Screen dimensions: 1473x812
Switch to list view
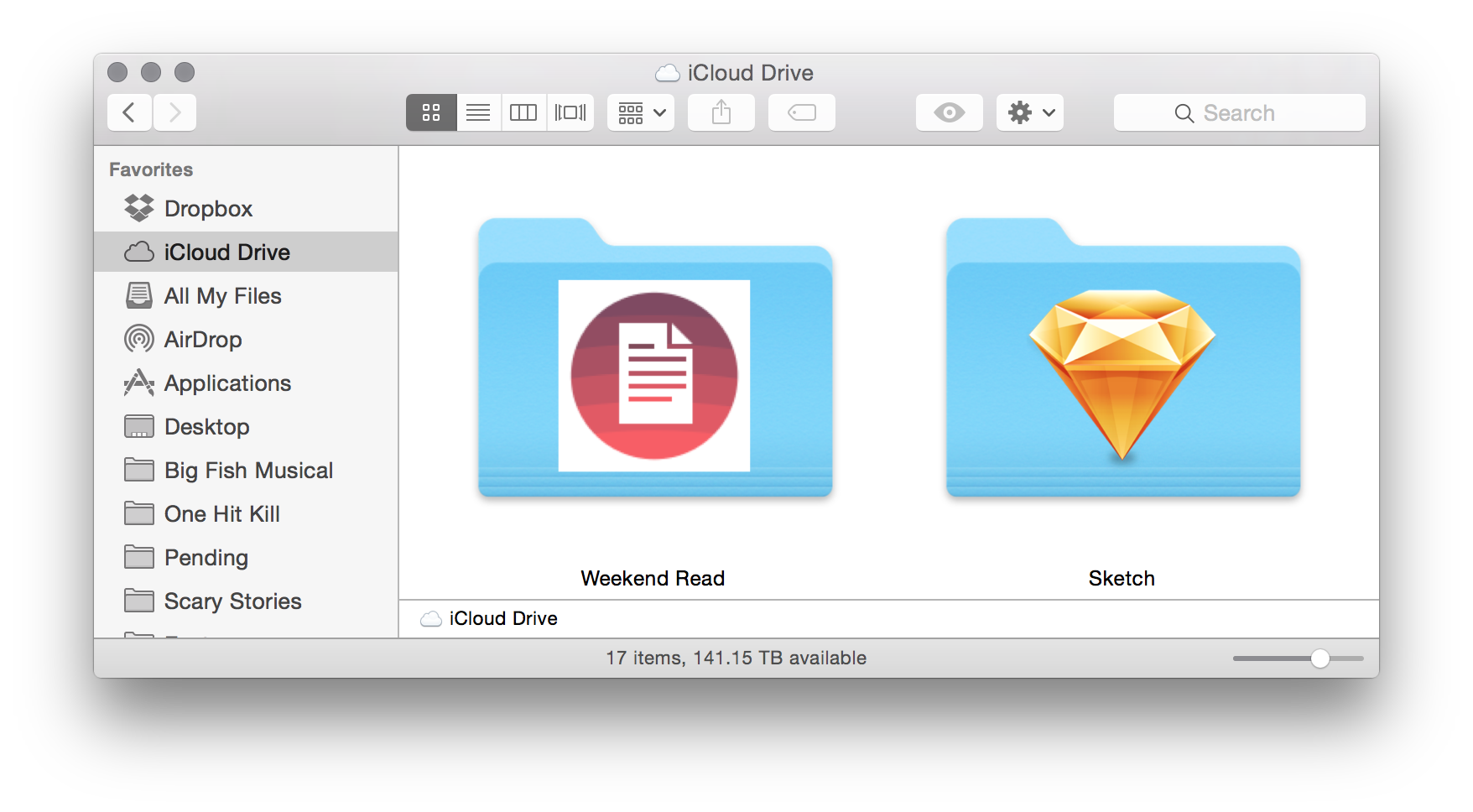(x=478, y=112)
